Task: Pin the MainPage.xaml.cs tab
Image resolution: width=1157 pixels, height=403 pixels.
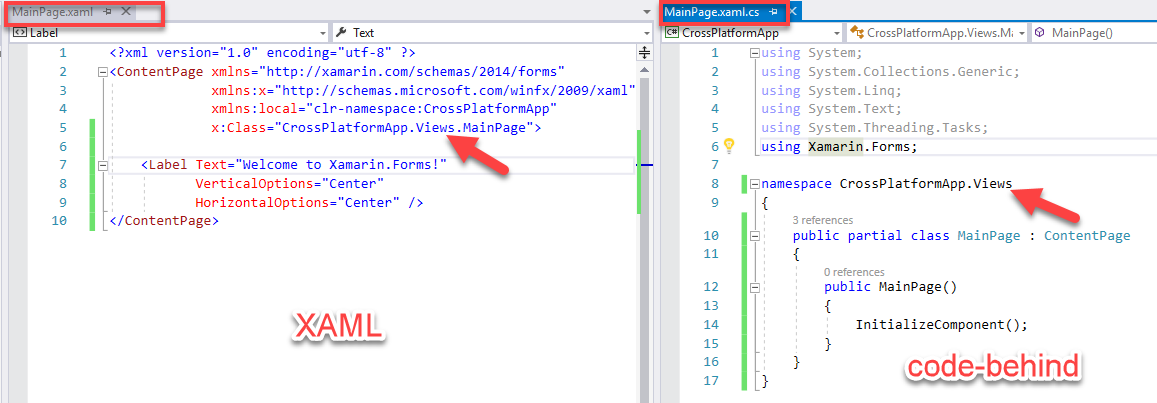Action: pos(773,11)
